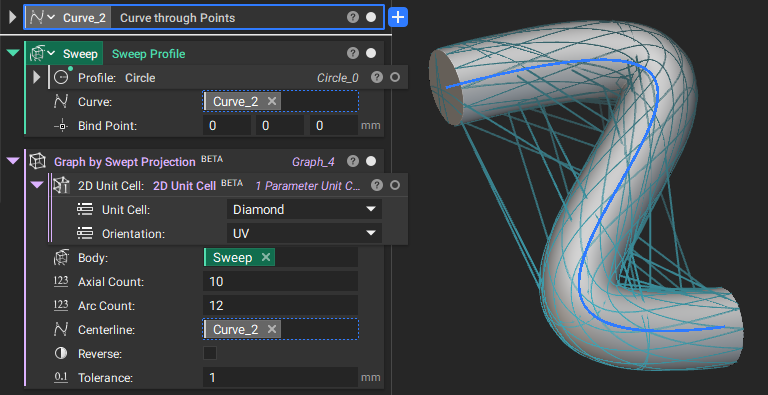Toggle visibility dot of Sweep block
The image size is (768, 395).
[371, 53]
